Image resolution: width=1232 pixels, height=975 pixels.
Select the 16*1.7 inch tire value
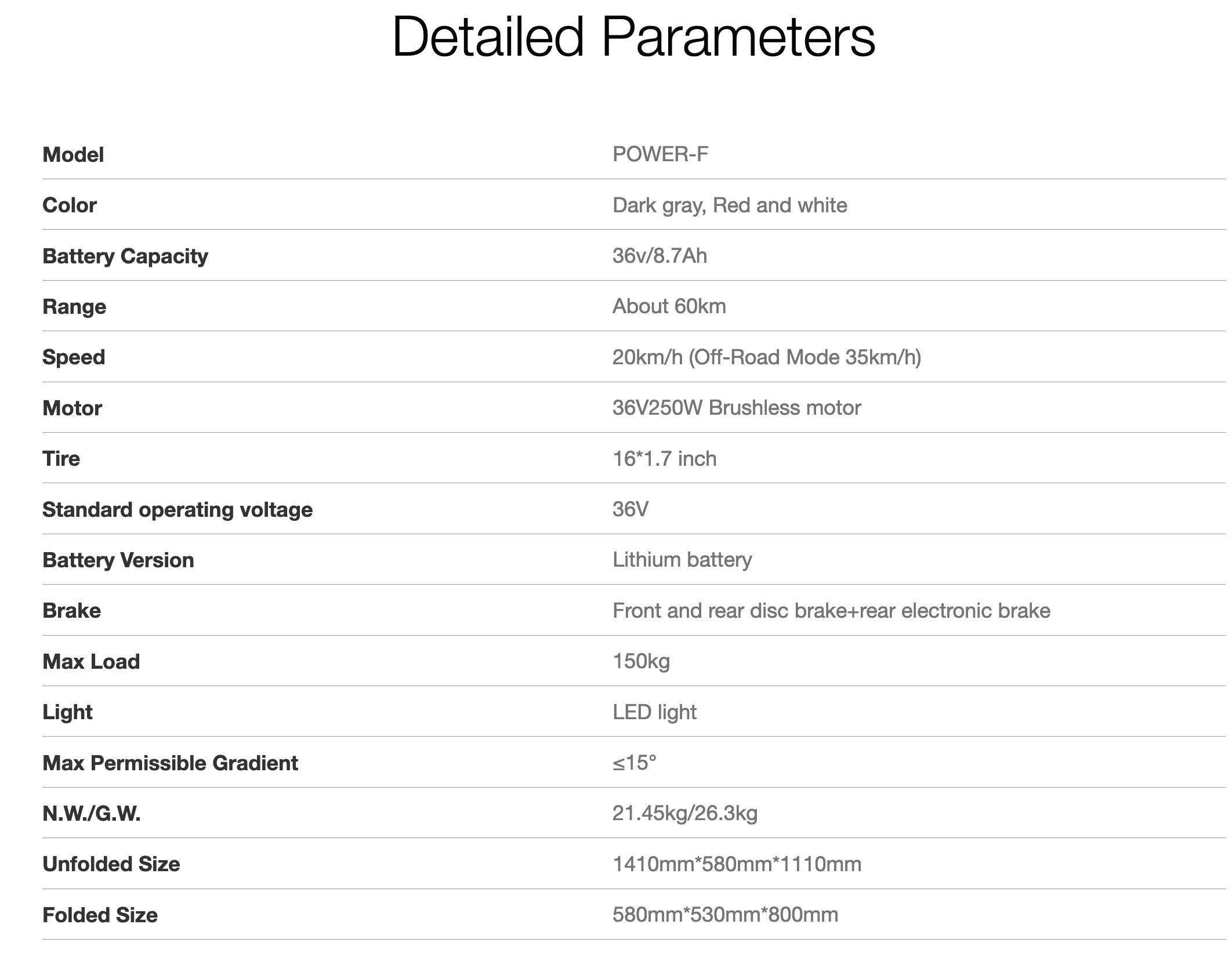[x=664, y=459]
